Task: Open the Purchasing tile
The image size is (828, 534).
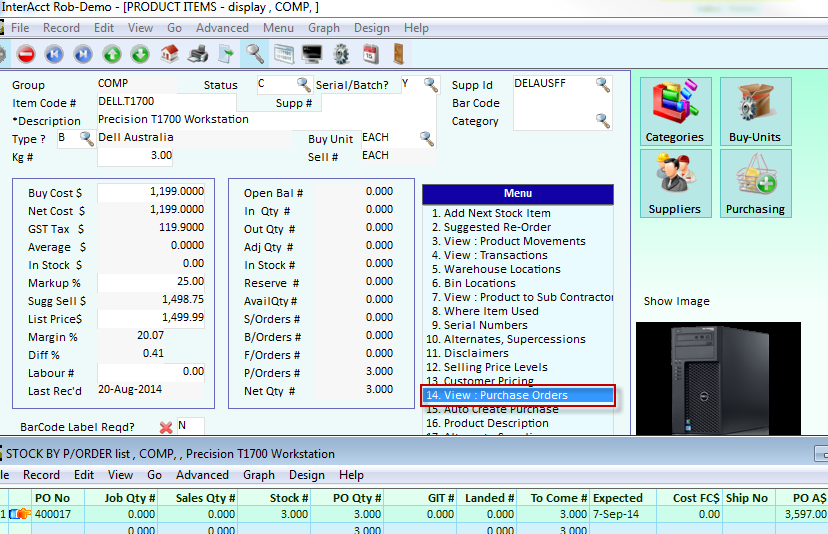Action: click(x=756, y=183)
